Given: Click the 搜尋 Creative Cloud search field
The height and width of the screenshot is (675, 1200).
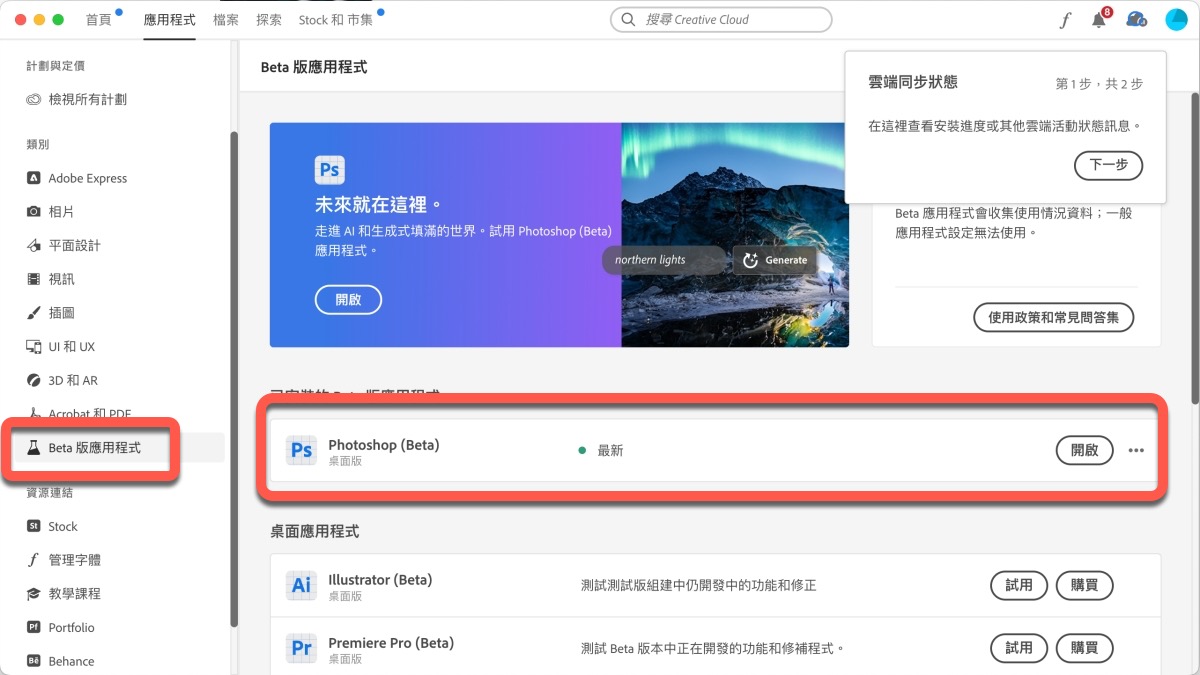Looking at the screenshot, I should tap(721, 19).
